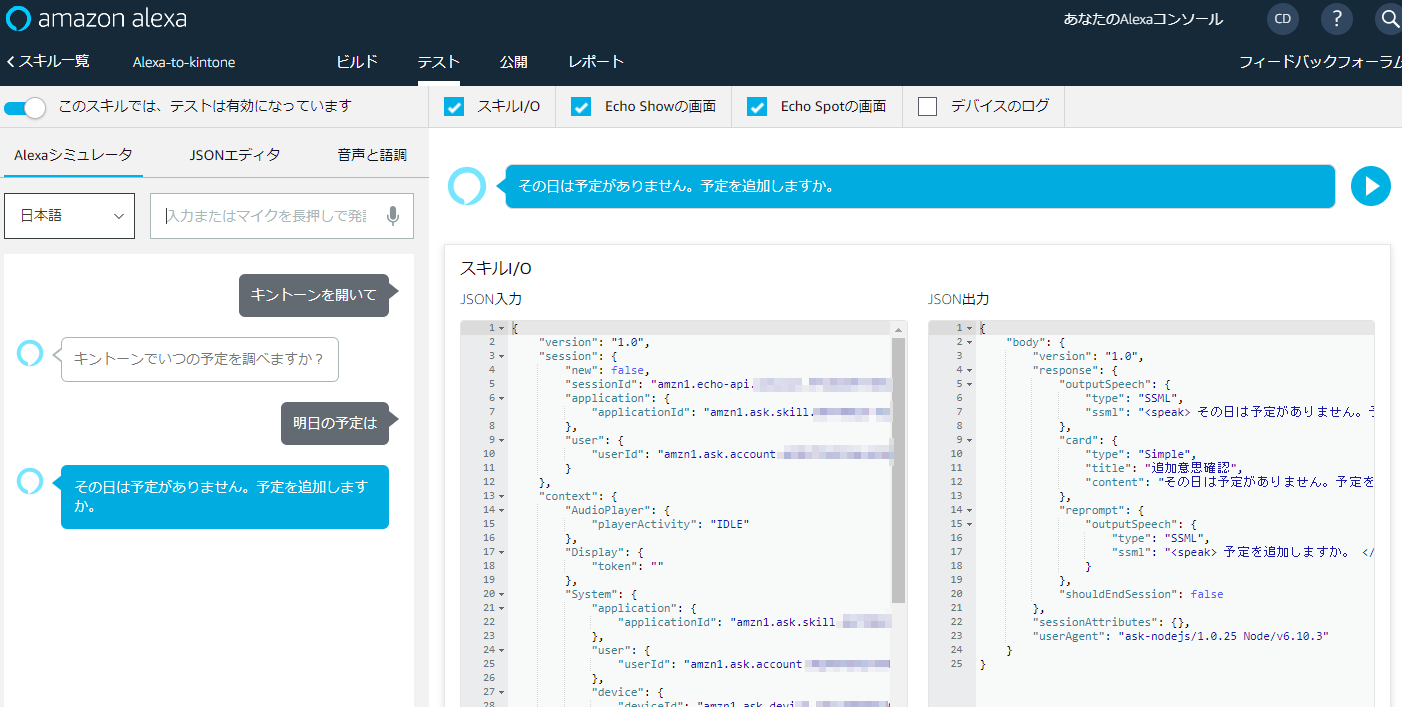Click the shouldEndSession false line in output
The image size is (1402, 707).
pos(1141,594)
